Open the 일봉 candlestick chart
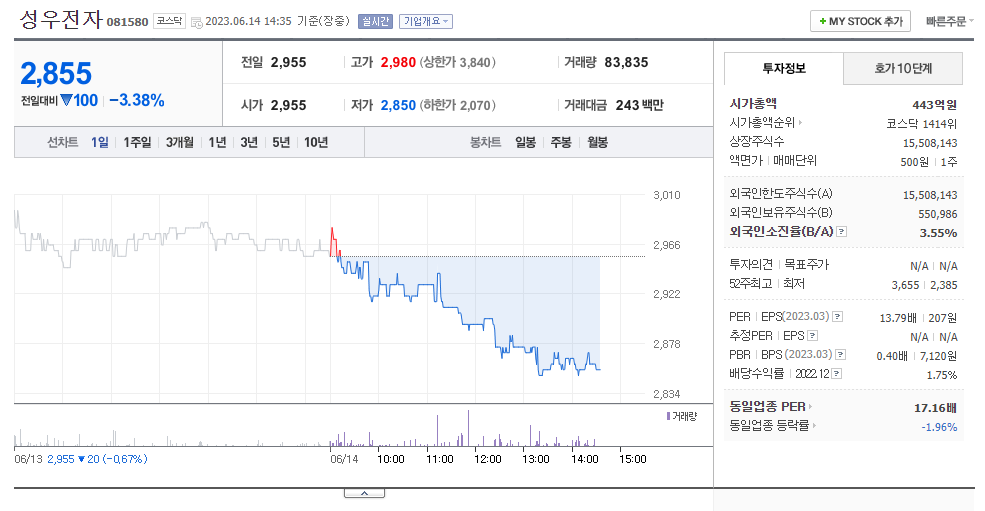Screen dimensions: 985x511 (x=525, y=143)
